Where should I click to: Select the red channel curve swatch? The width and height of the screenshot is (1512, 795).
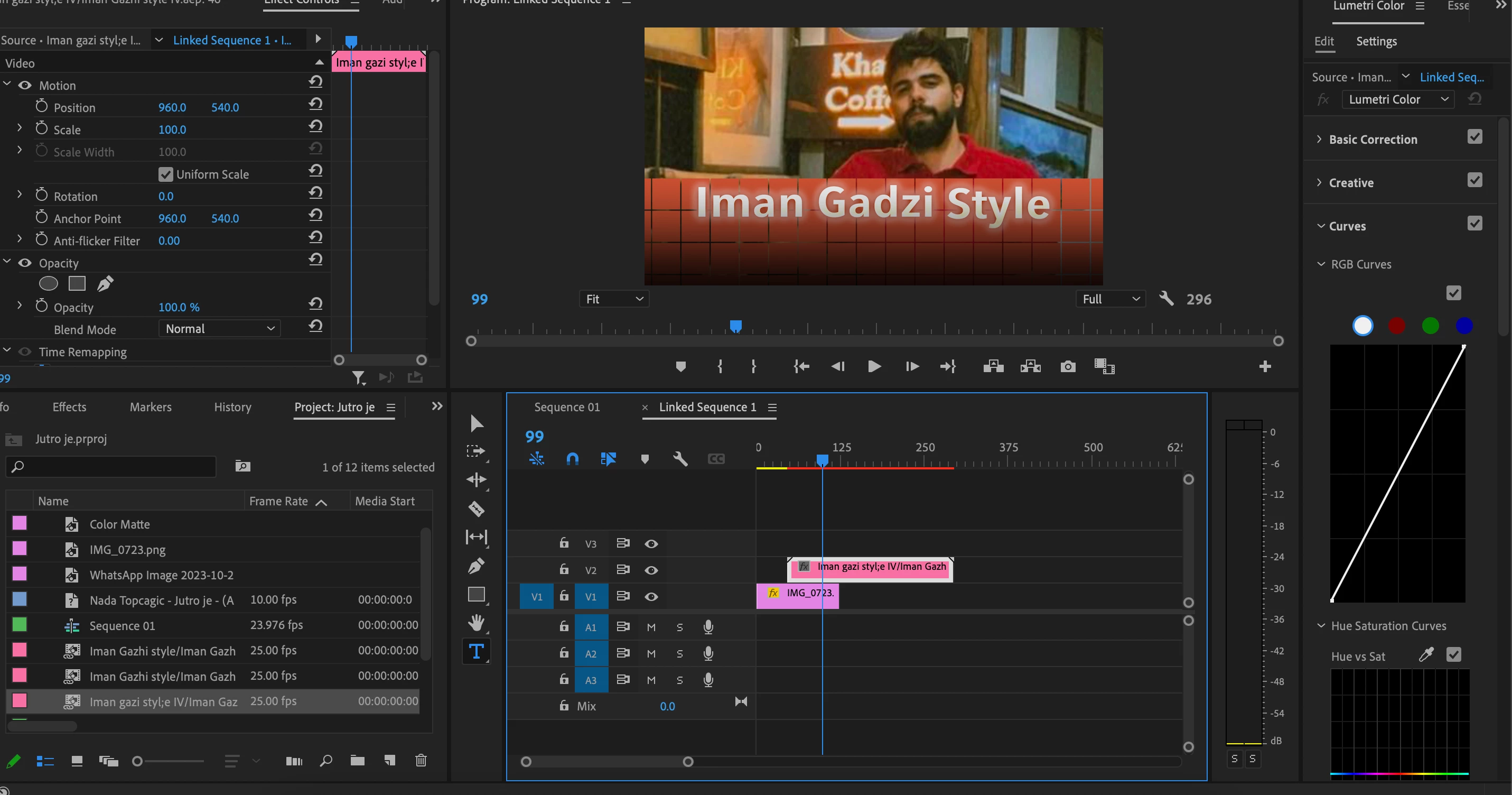pos(1396,325)
